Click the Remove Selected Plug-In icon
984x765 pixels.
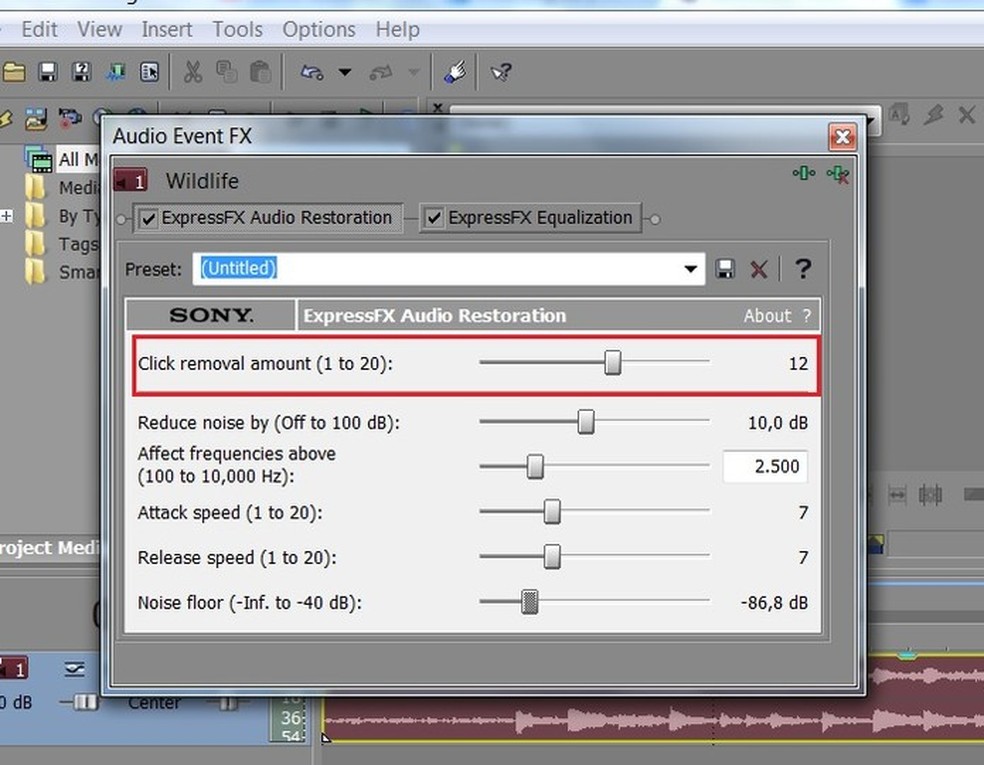tap(839, 174)
